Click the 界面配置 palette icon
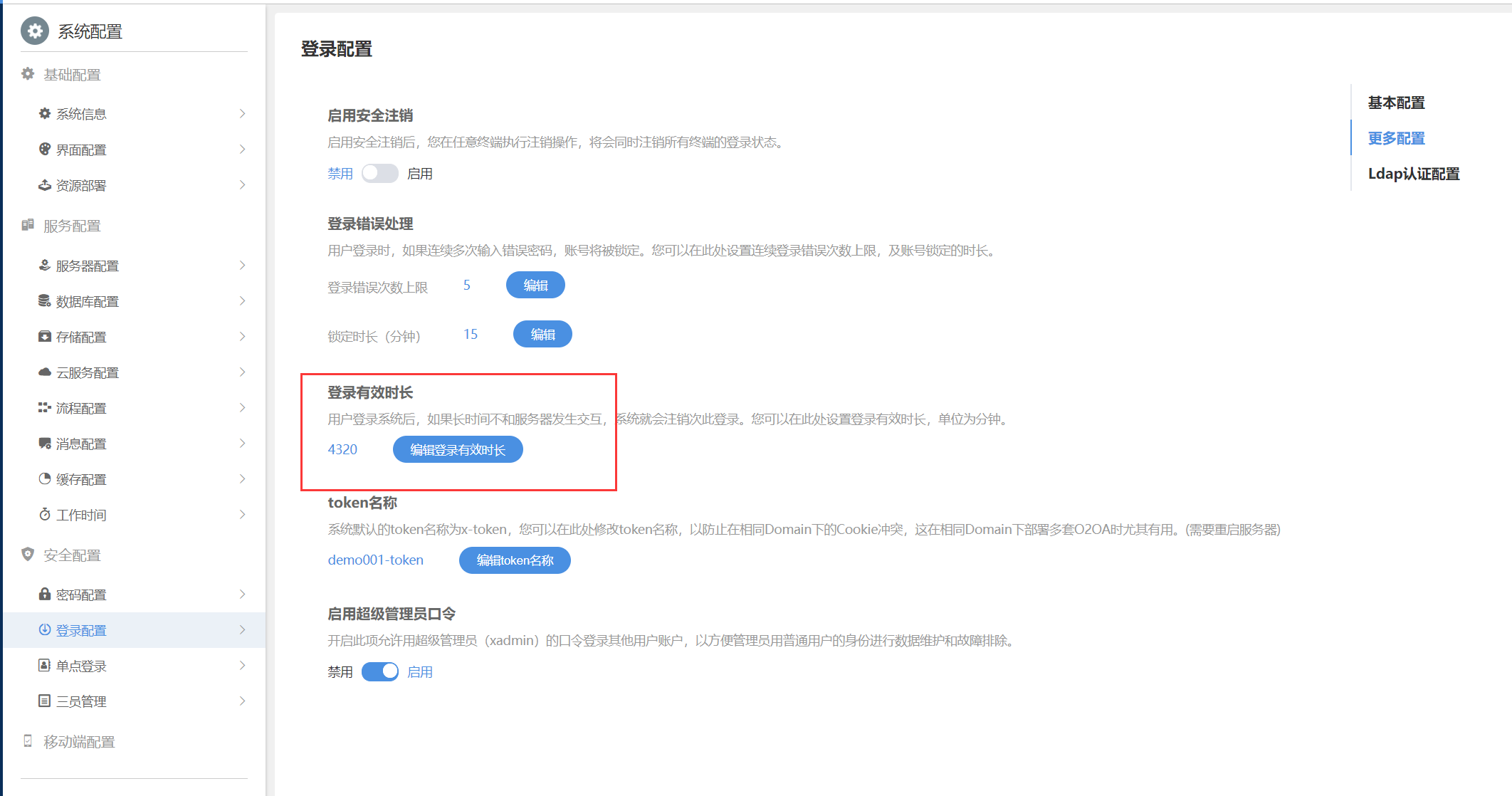 [x=44, y=149]
